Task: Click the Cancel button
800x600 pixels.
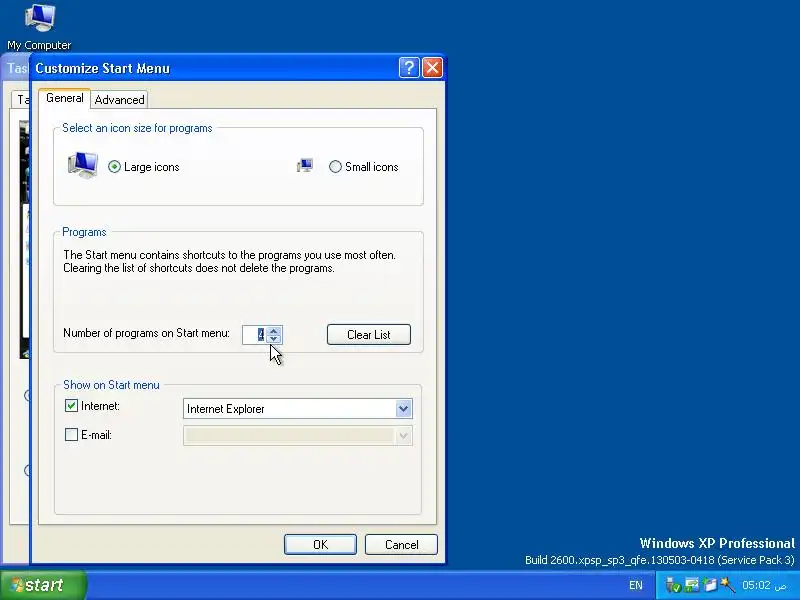Action: pyautogui.click(x=402, y=544)
